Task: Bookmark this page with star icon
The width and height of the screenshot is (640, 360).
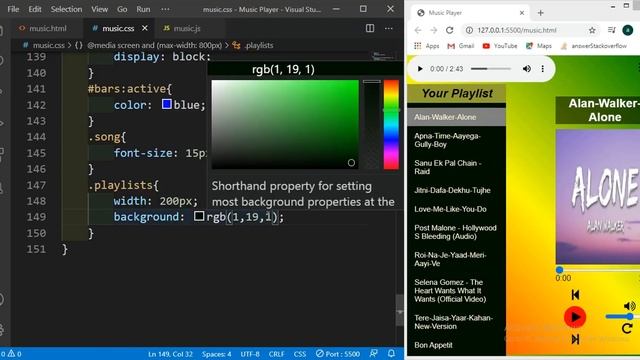Action: tap(592, 30)
